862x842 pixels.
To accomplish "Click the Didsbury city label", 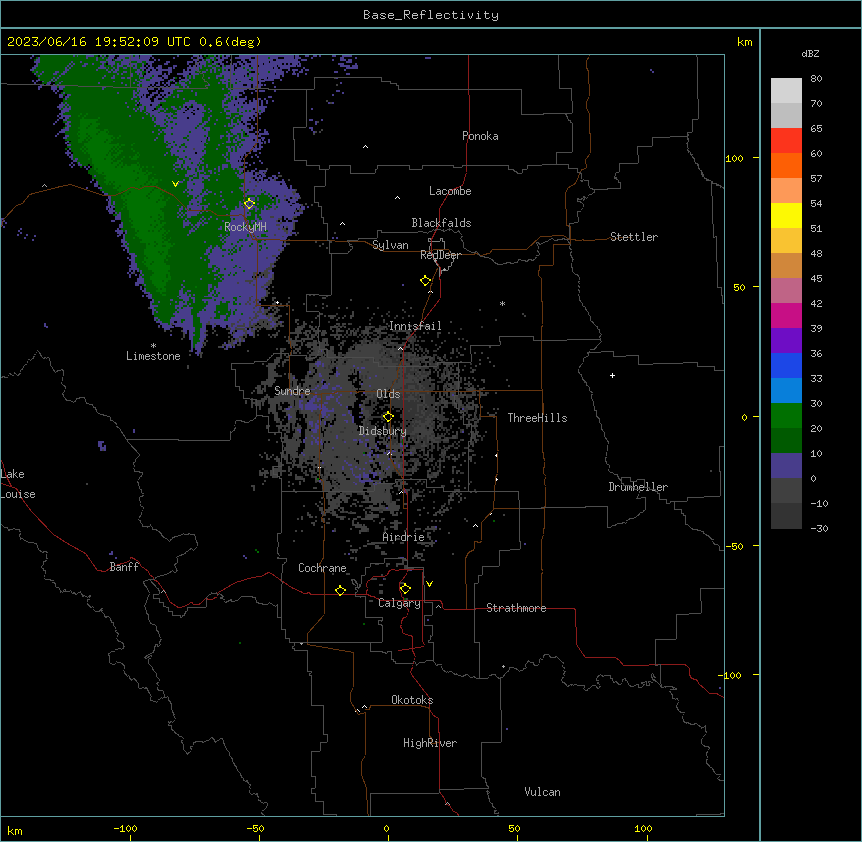I will 383,431.
